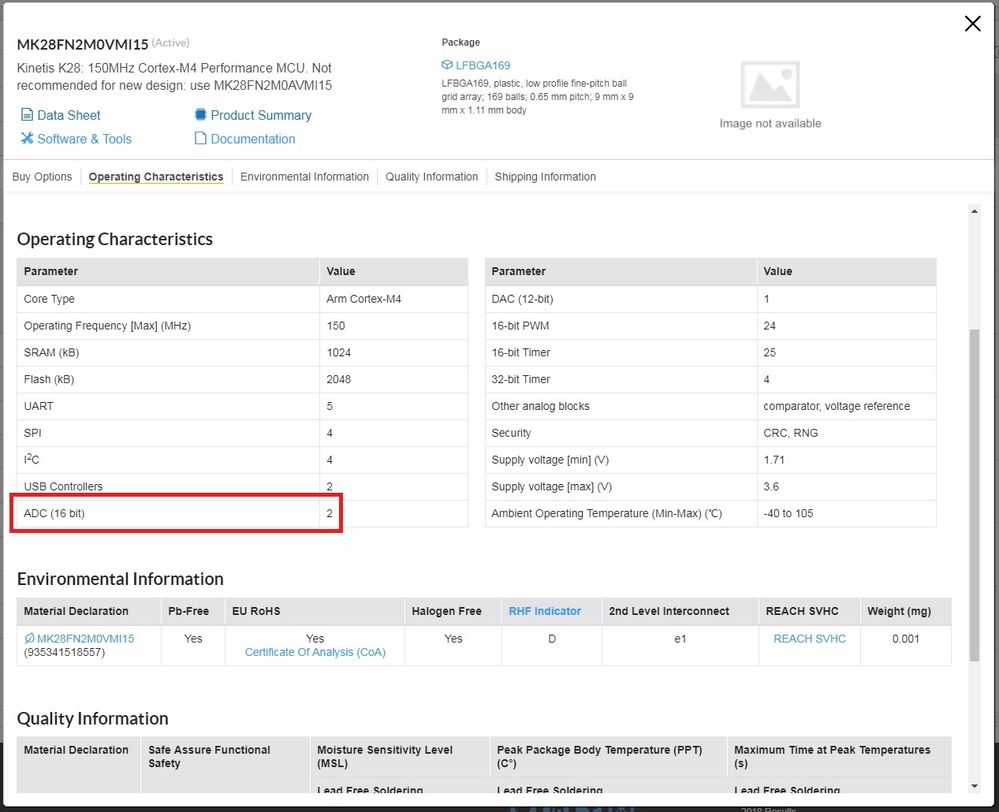This screenshot has width=999, height=812.
Task: Click the vertical scrollbar thumb
Action: pos(975,495)
